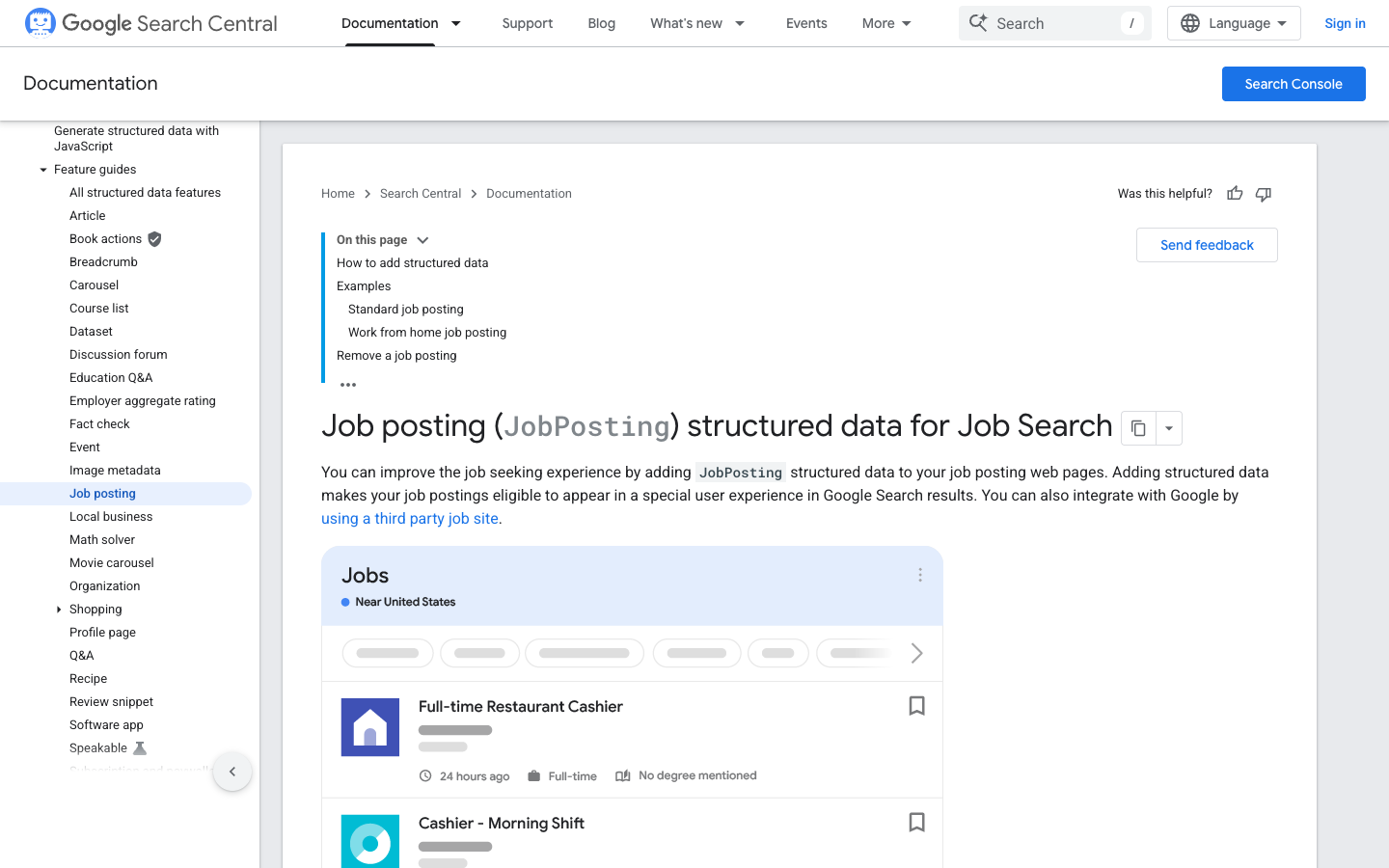This screenshot has height=868, width=1389.
Task: Open All structured data features in sidebar
Action: pos(145,193)
